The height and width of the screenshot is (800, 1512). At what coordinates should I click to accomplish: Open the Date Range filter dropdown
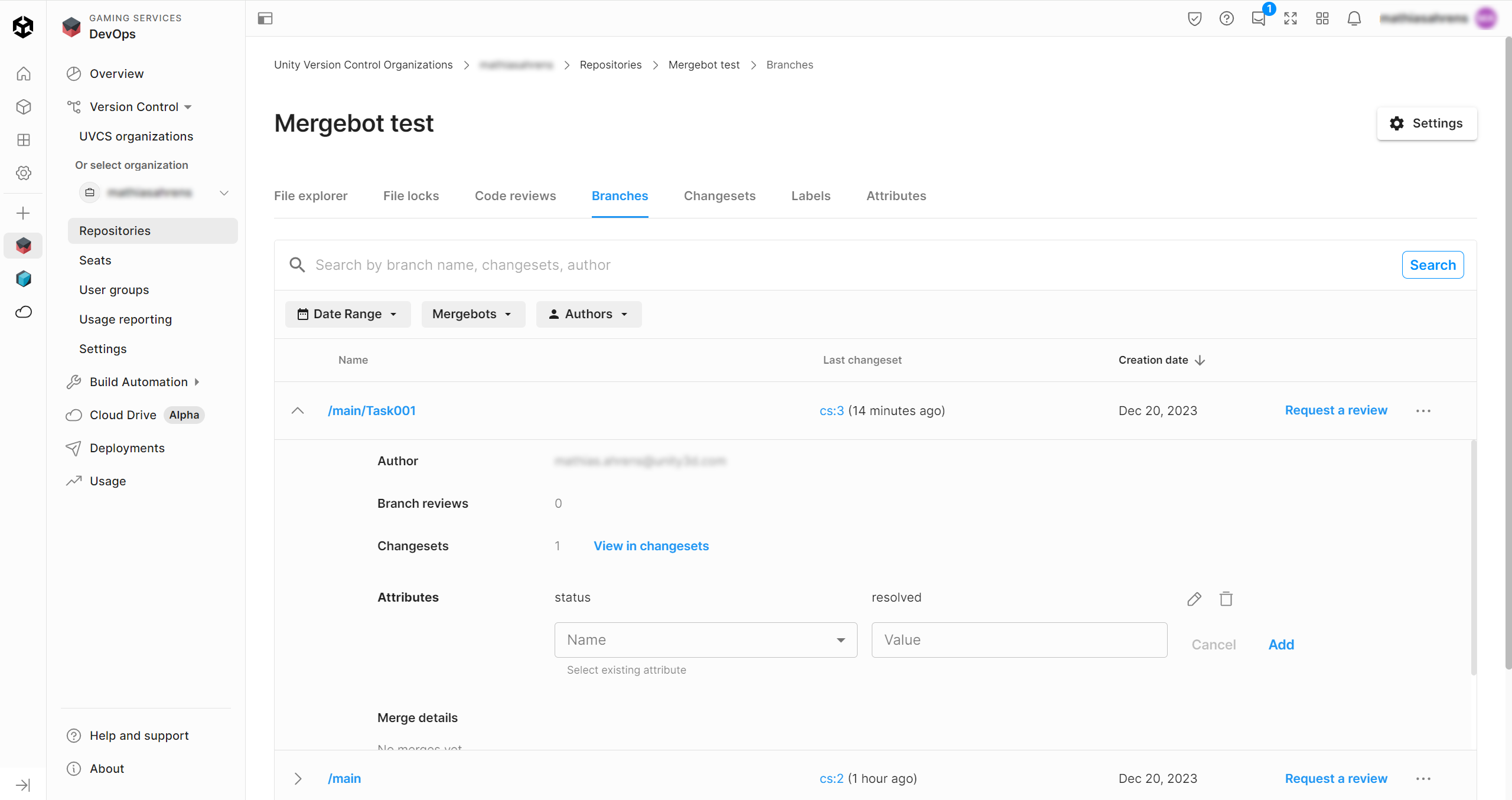(x=347, y=314)
